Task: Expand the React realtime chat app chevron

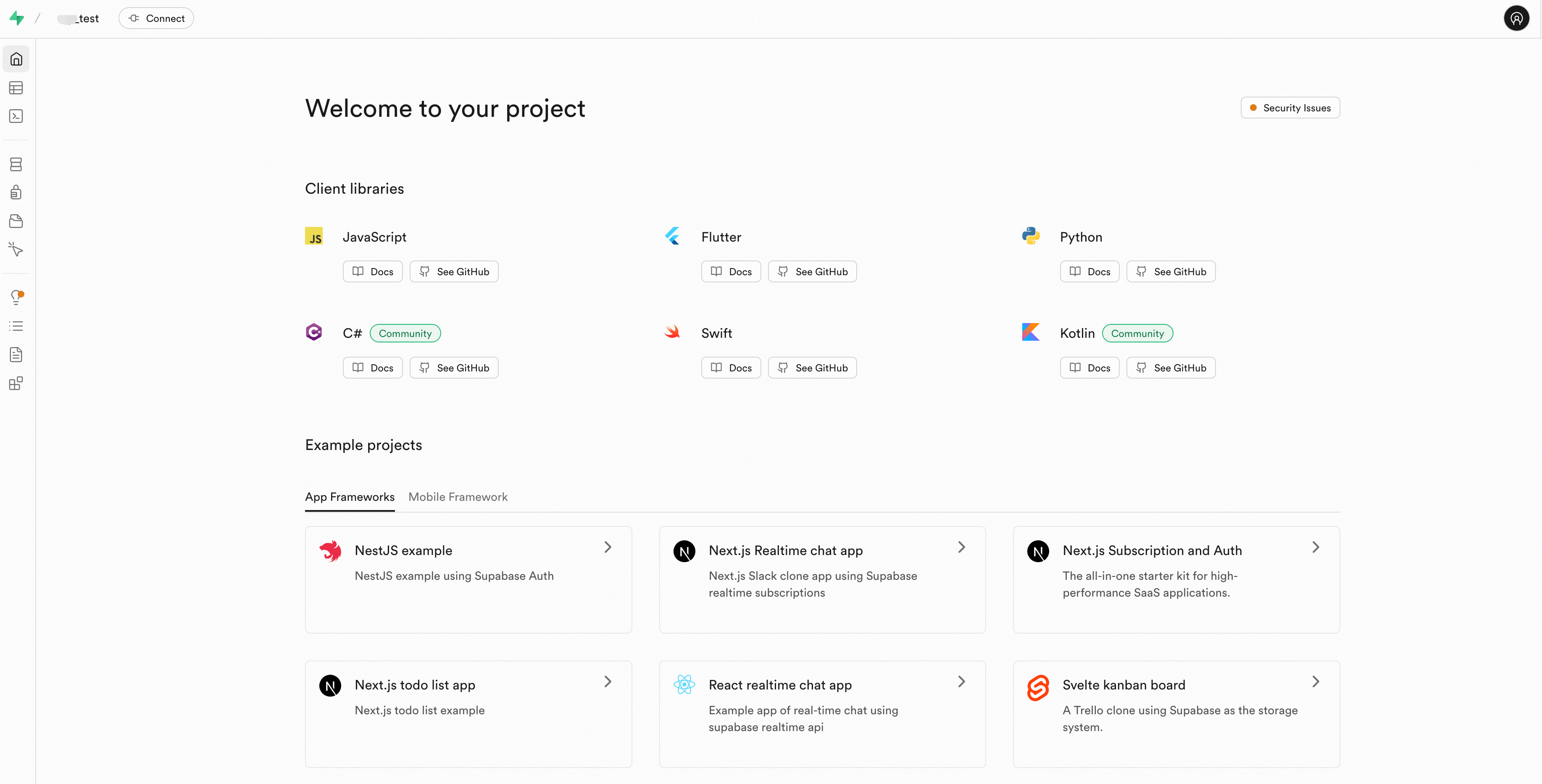Action: point(961,682)
